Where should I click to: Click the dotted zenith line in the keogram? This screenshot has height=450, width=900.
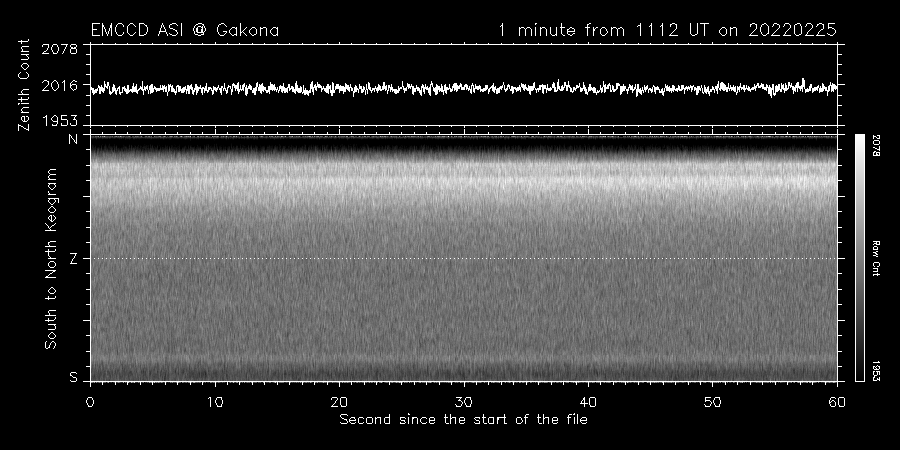click(464, 258)
